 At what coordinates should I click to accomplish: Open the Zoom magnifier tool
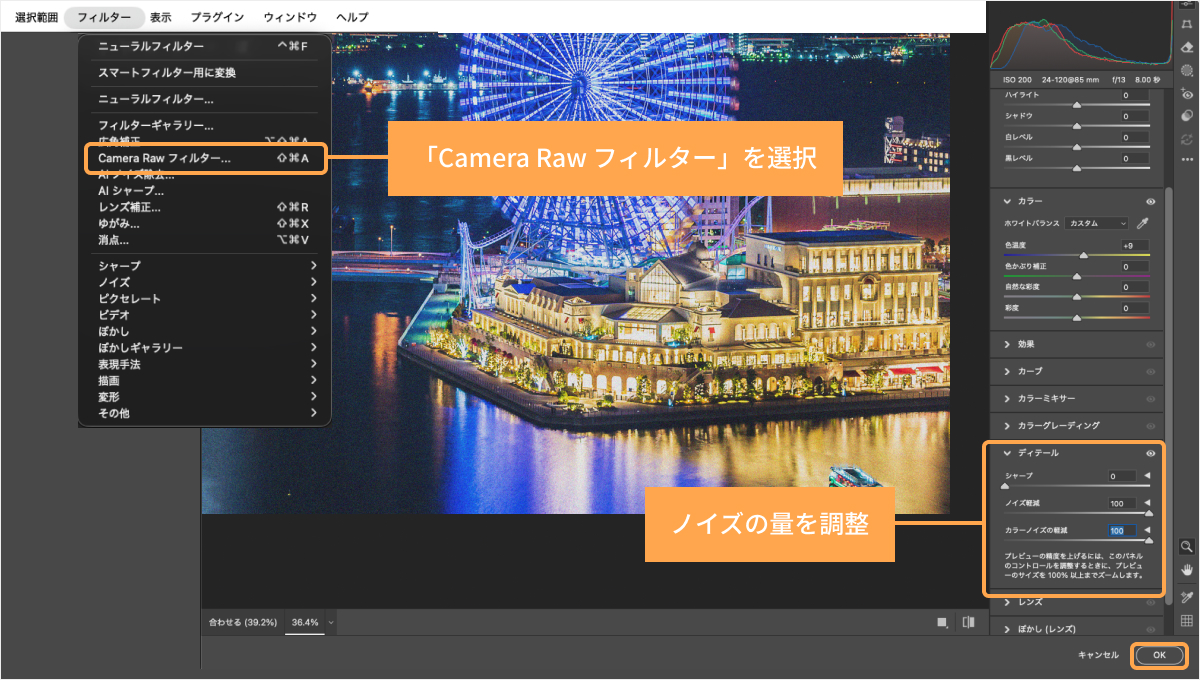(x=1187, y=547)
